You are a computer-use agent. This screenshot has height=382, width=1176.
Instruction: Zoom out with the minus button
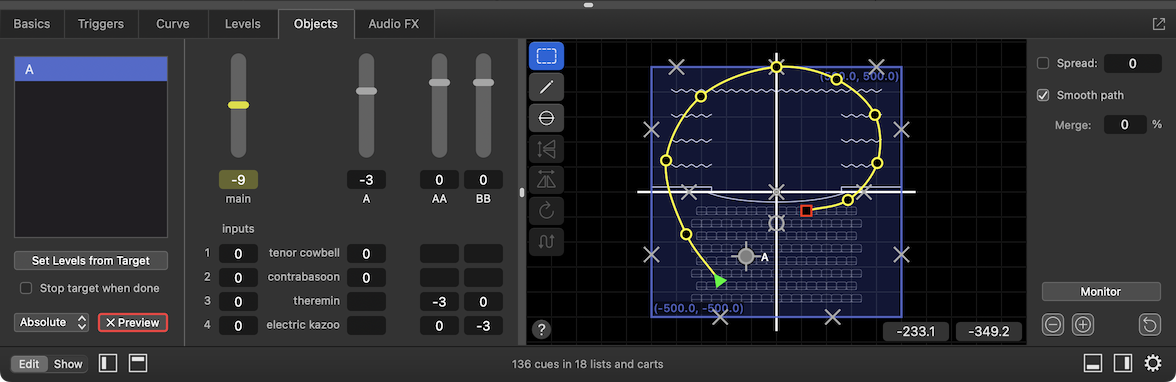[1053, 325]
